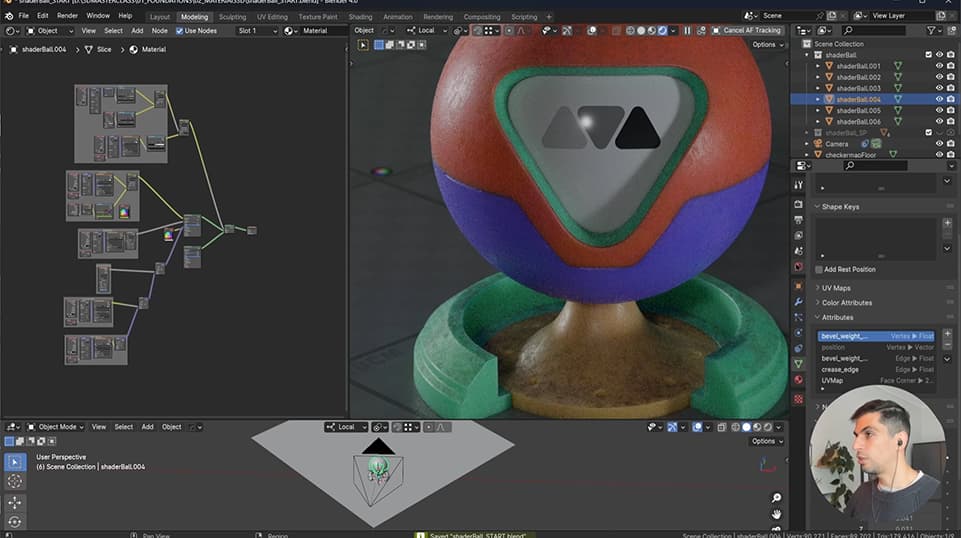Click zoom view magnifier in bottom viewport

(x=777, y=498)
